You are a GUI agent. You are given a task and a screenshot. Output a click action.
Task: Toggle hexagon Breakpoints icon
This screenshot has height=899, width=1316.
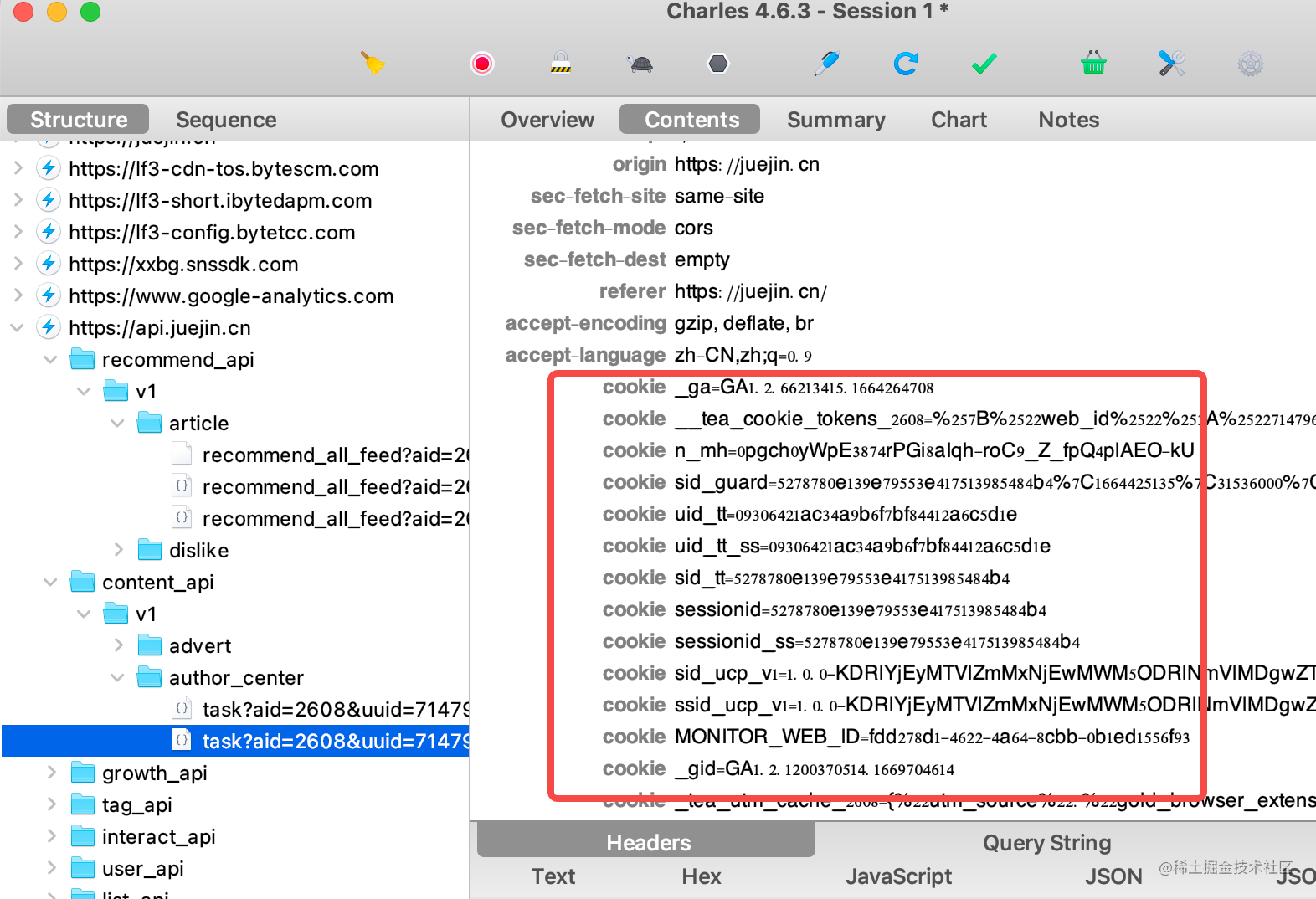(718, 64)
